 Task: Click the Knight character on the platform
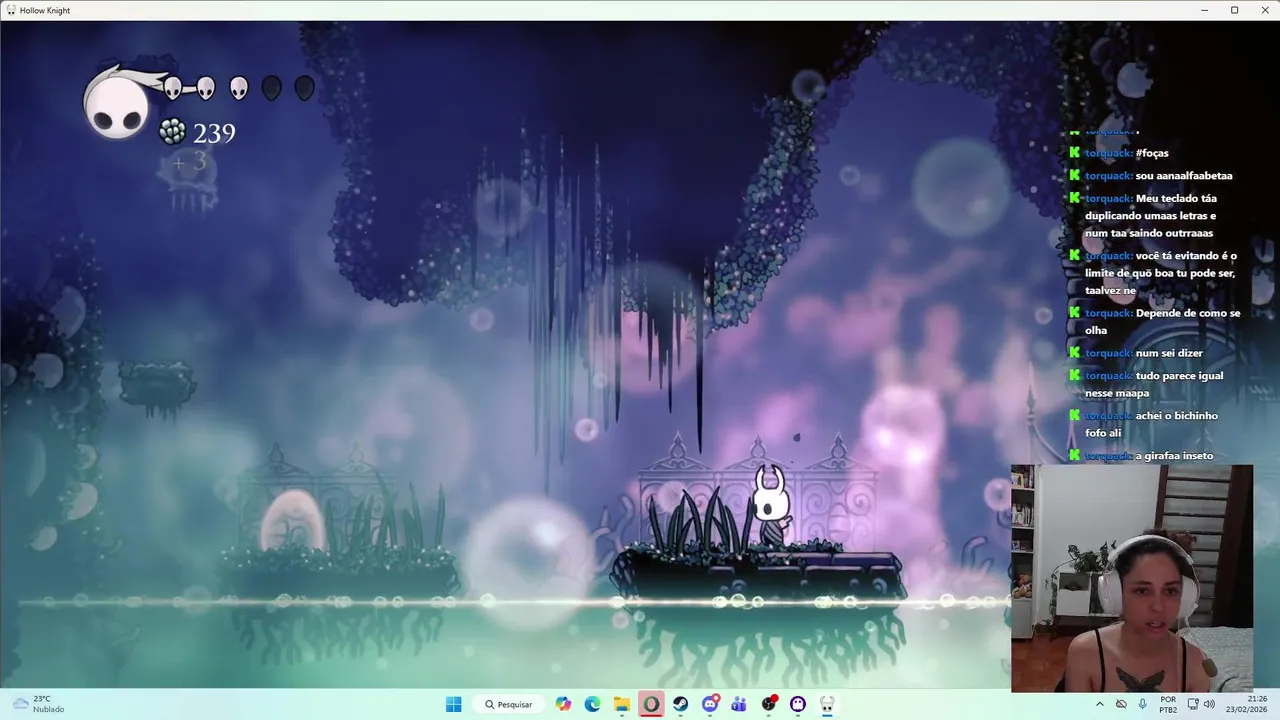click(x=770, y=507)
